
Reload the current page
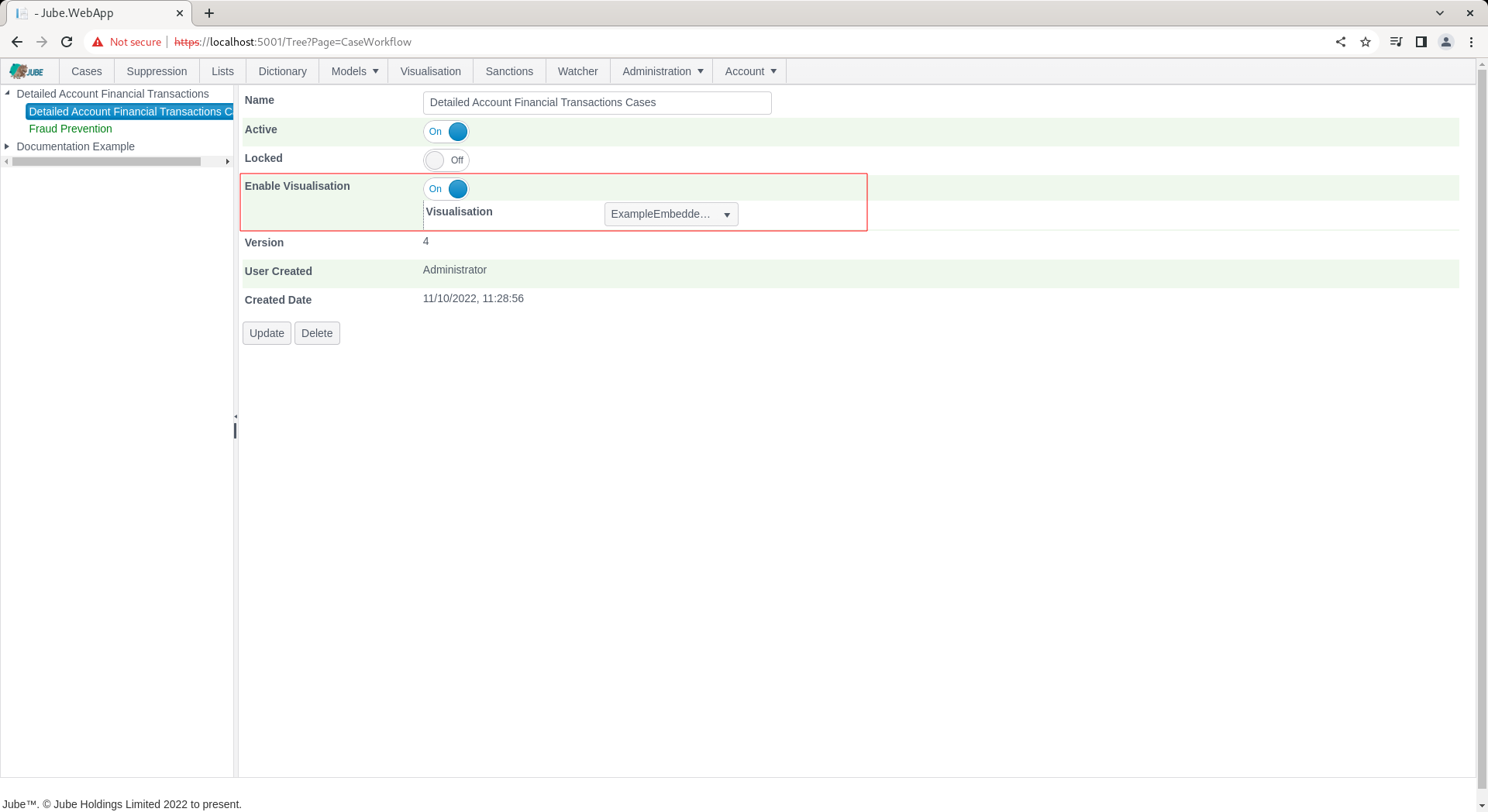pos(67,42)
